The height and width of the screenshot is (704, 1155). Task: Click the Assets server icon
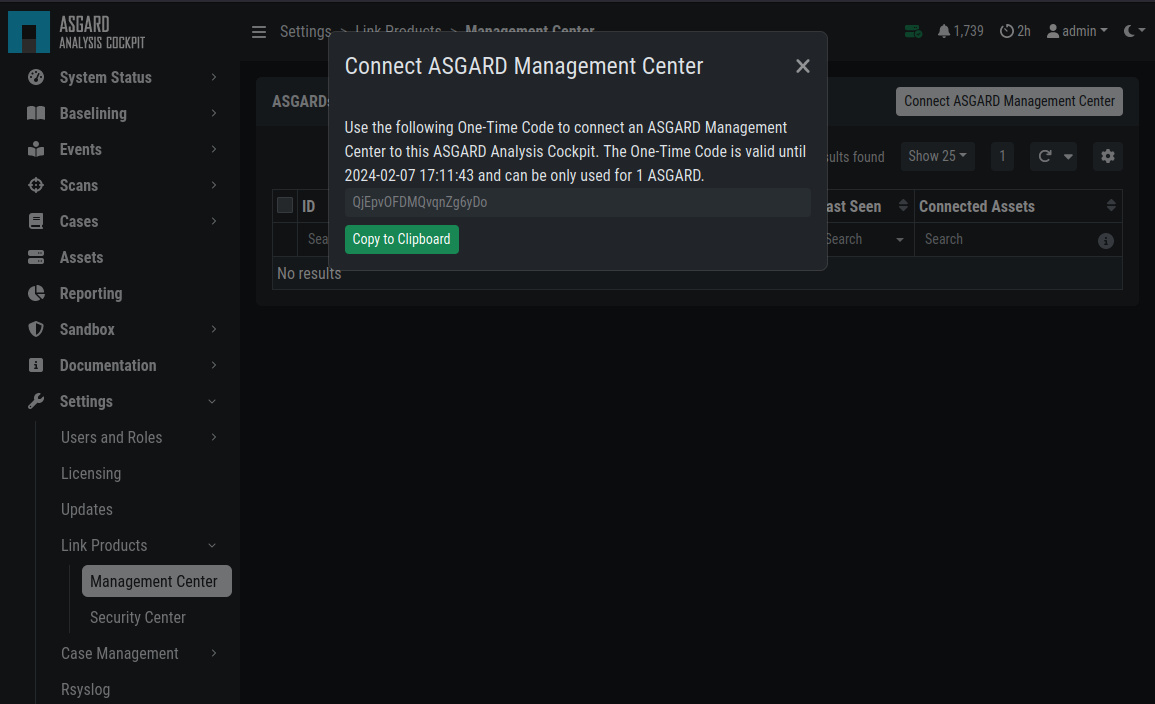(x=35, y=258)
